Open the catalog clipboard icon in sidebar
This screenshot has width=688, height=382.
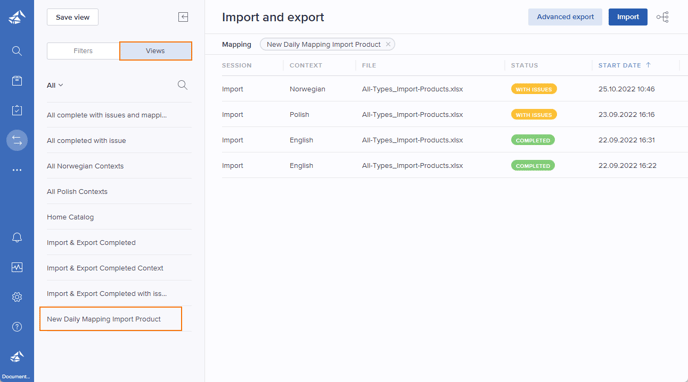tap(17, 81)
